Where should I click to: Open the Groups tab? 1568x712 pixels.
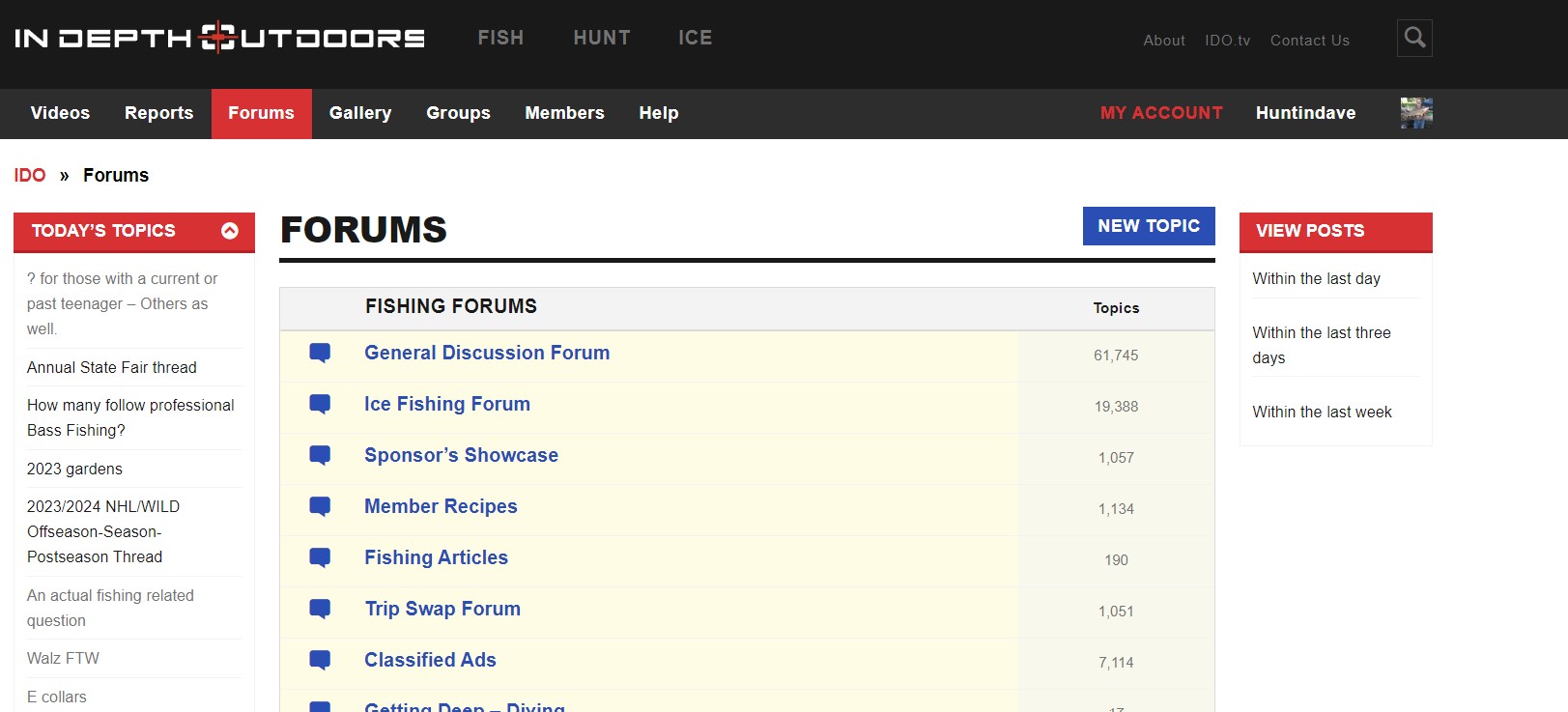pos(458,113)
